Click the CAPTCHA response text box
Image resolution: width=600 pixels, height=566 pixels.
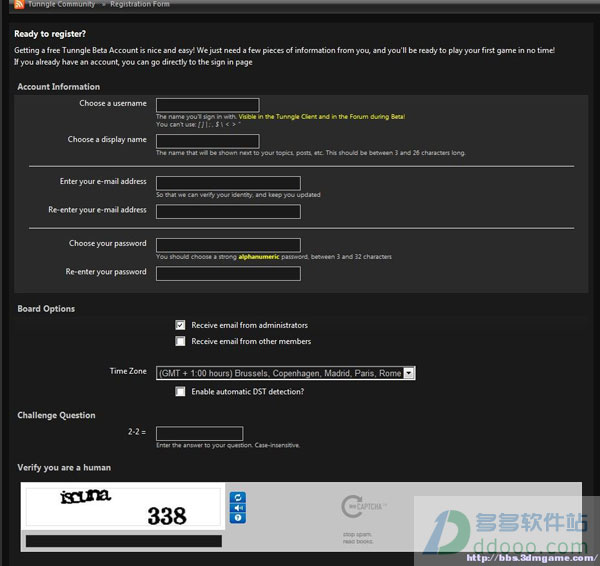(x=124, y=541)
